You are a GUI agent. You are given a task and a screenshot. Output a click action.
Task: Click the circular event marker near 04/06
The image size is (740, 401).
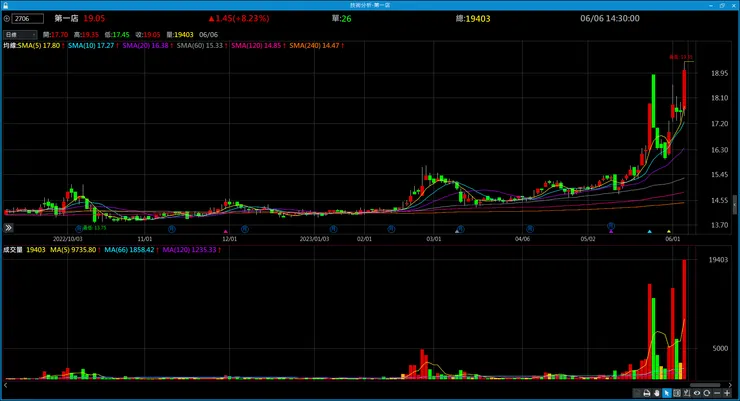click(530, 229)
